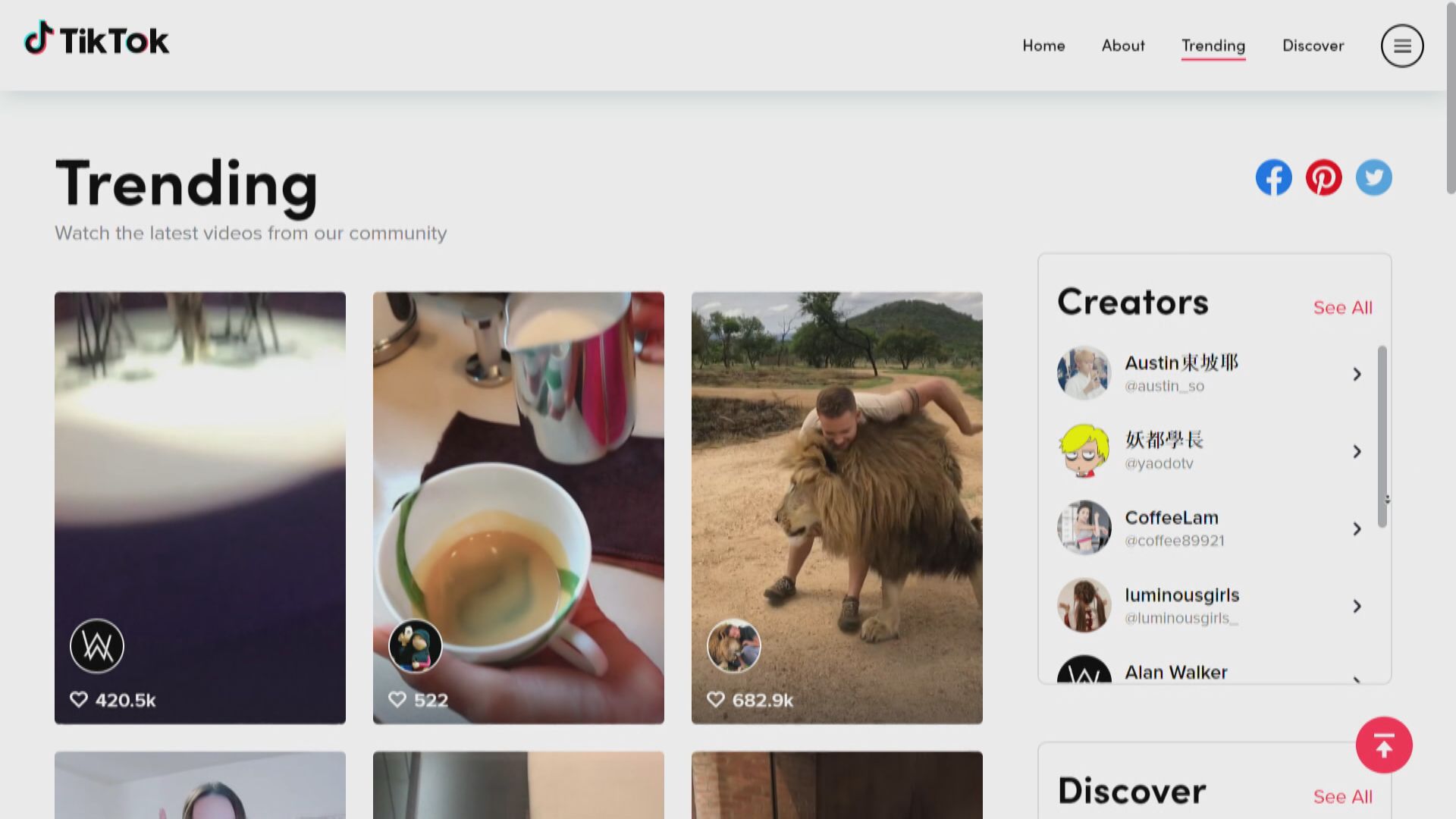This screenshot has width=1456, height=819.
Task: Click the TikTok logo
Action: (96, 39)
